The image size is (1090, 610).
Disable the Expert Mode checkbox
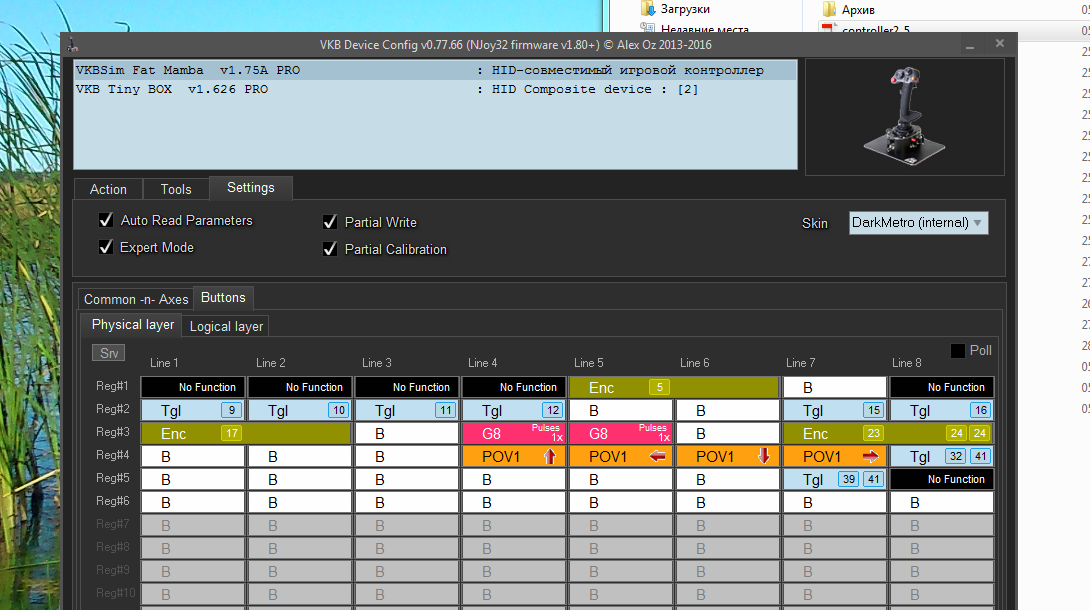click(x=106, y=247)
